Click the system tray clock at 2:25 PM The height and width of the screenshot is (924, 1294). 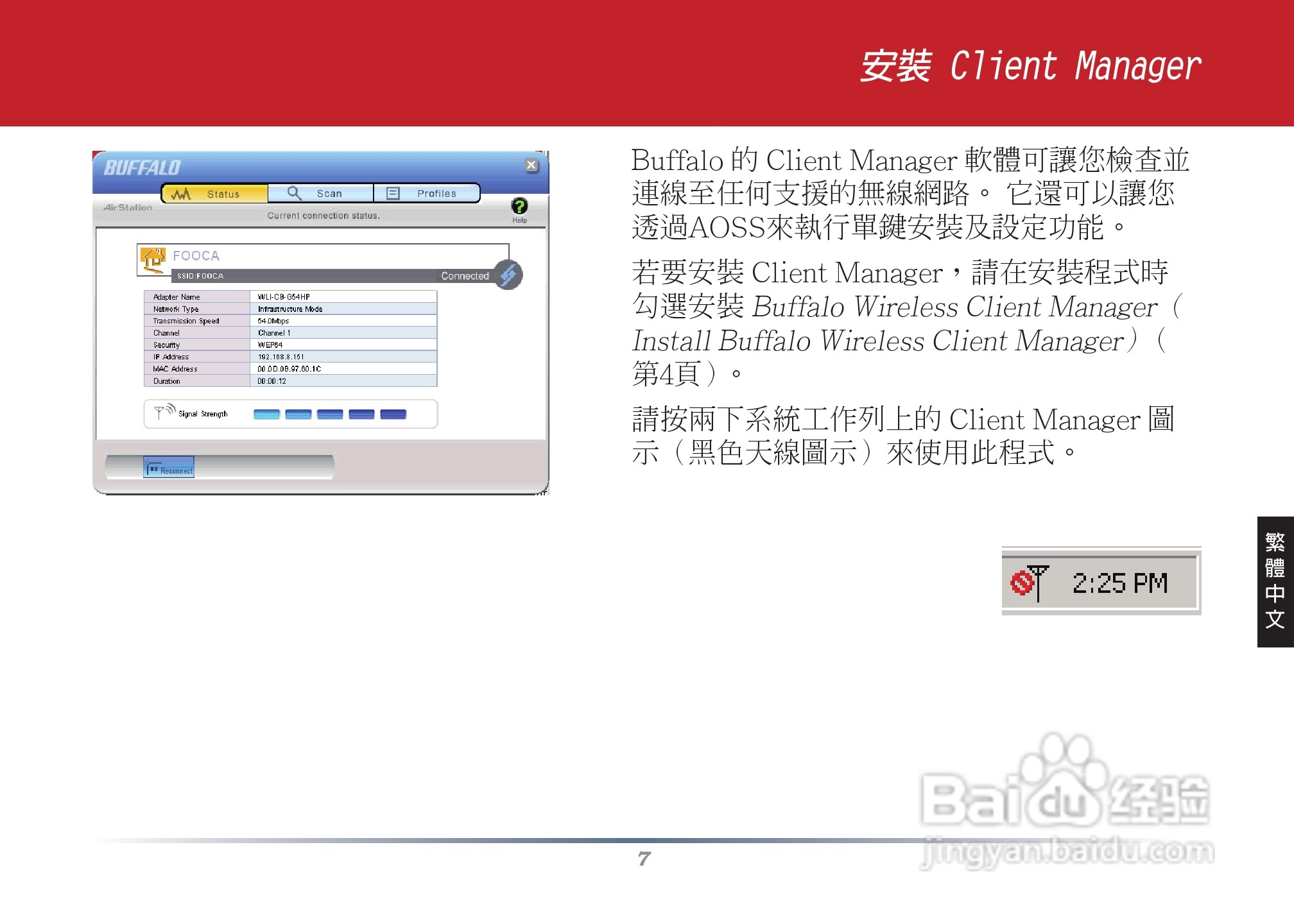tap(1119, 583)
